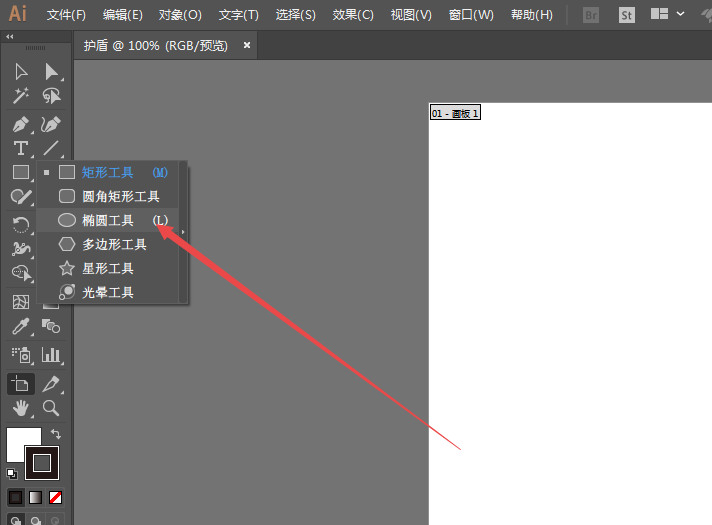This screenshot has height=525, width=712.
Task: Choose 椭圆工具 from flyout
Action: (x=108, y=220)
